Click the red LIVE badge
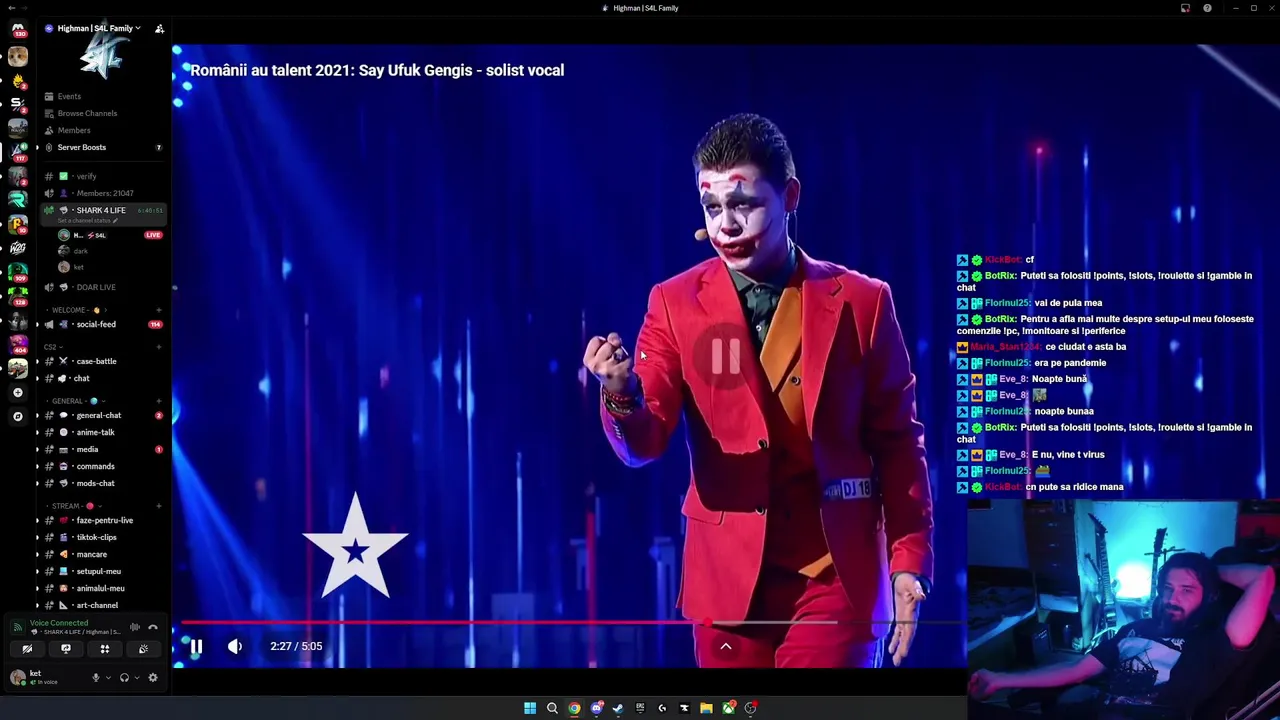1280x720 pixels. click(x=153, y=235)
